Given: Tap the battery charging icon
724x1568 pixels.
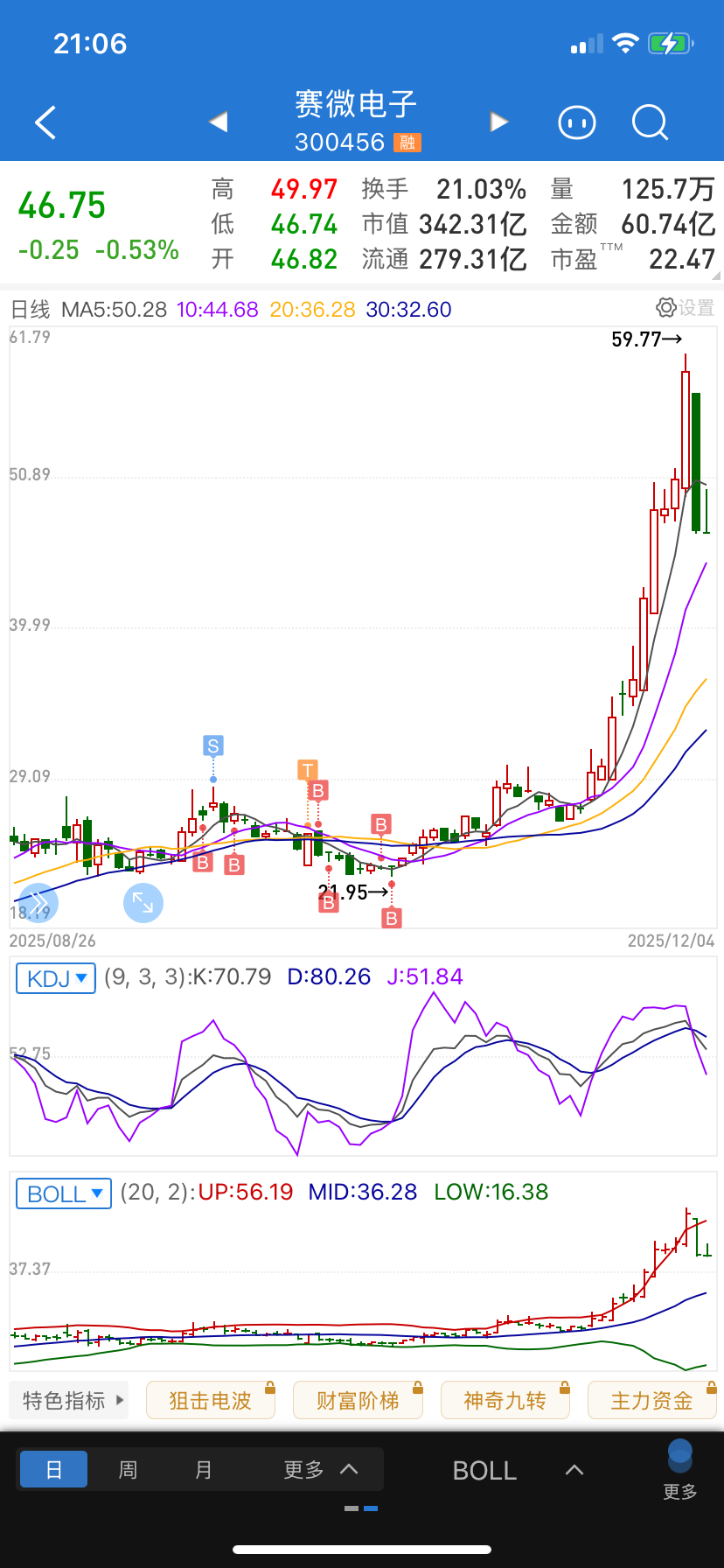Looking at the screenshot, I should [671, 43].
